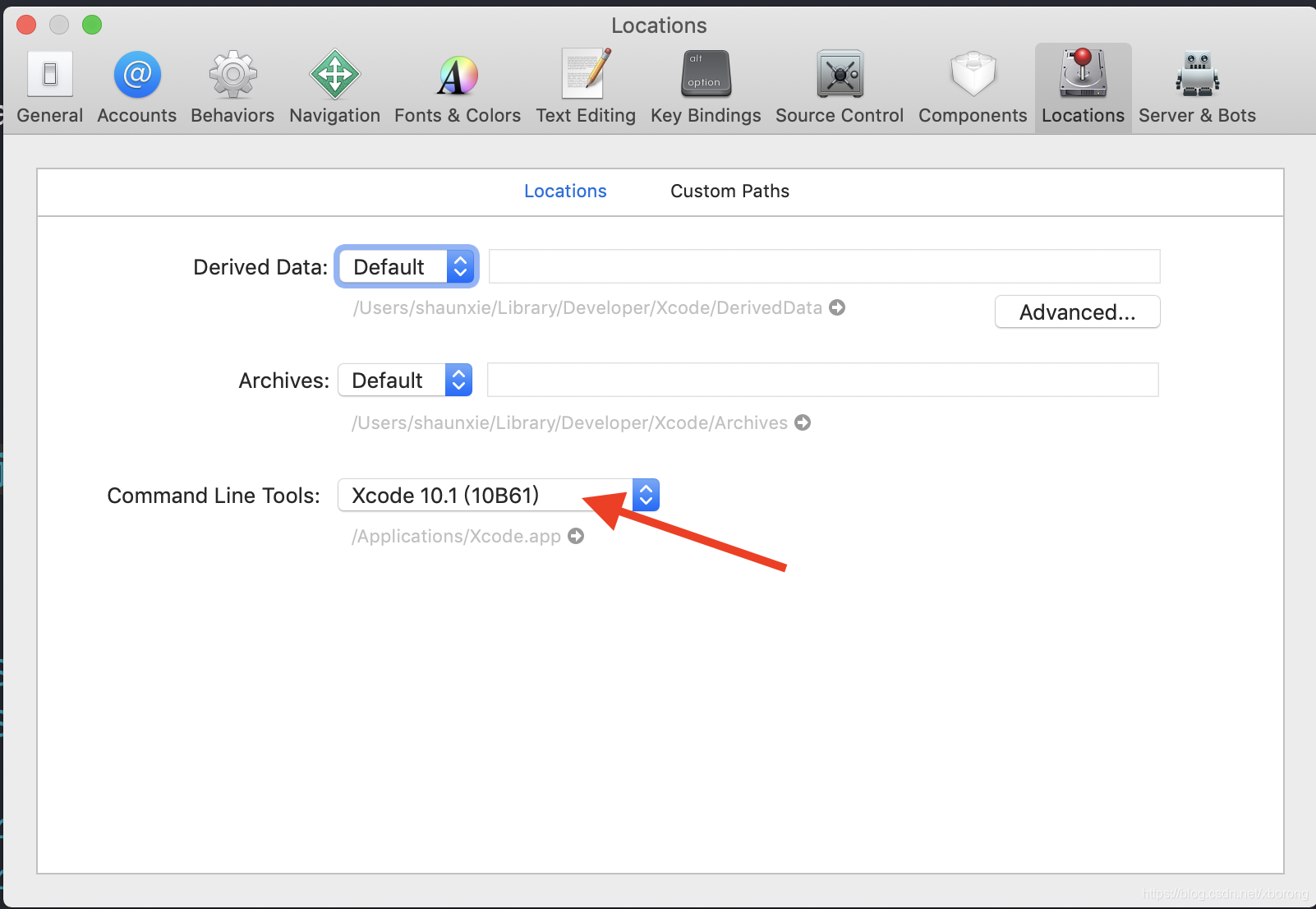This screenshot has height=909, width=1316.
Task: Open the General preferences pane
Action: point(49,87)
